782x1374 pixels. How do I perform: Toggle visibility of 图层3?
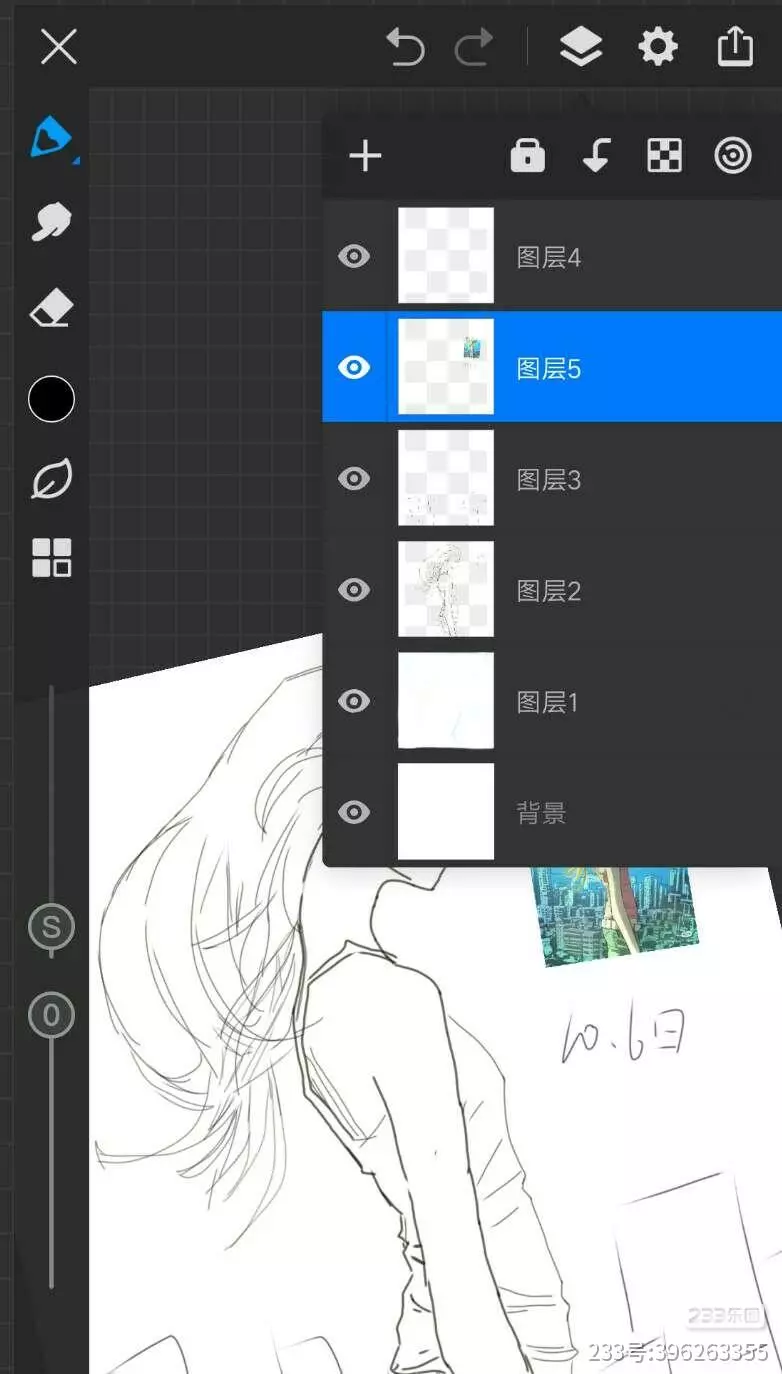pyautogui.click(x=354, y=479)
